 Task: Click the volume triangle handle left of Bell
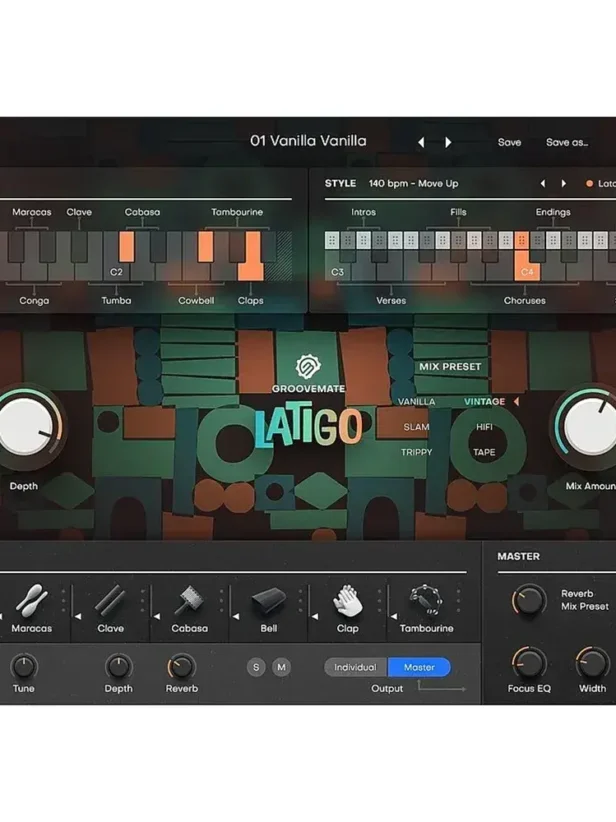click(x=236, y=617)
